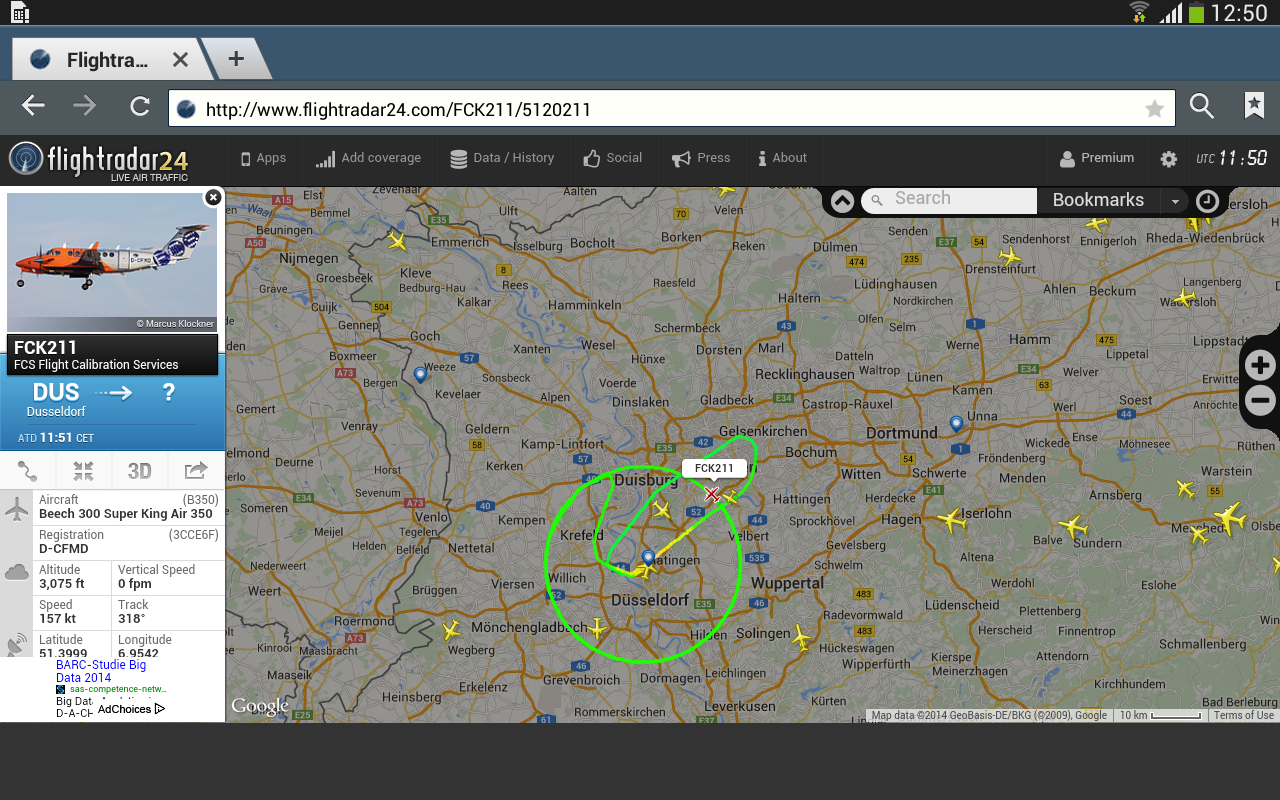Zoom out the map with minus button

coord(1260,401)
